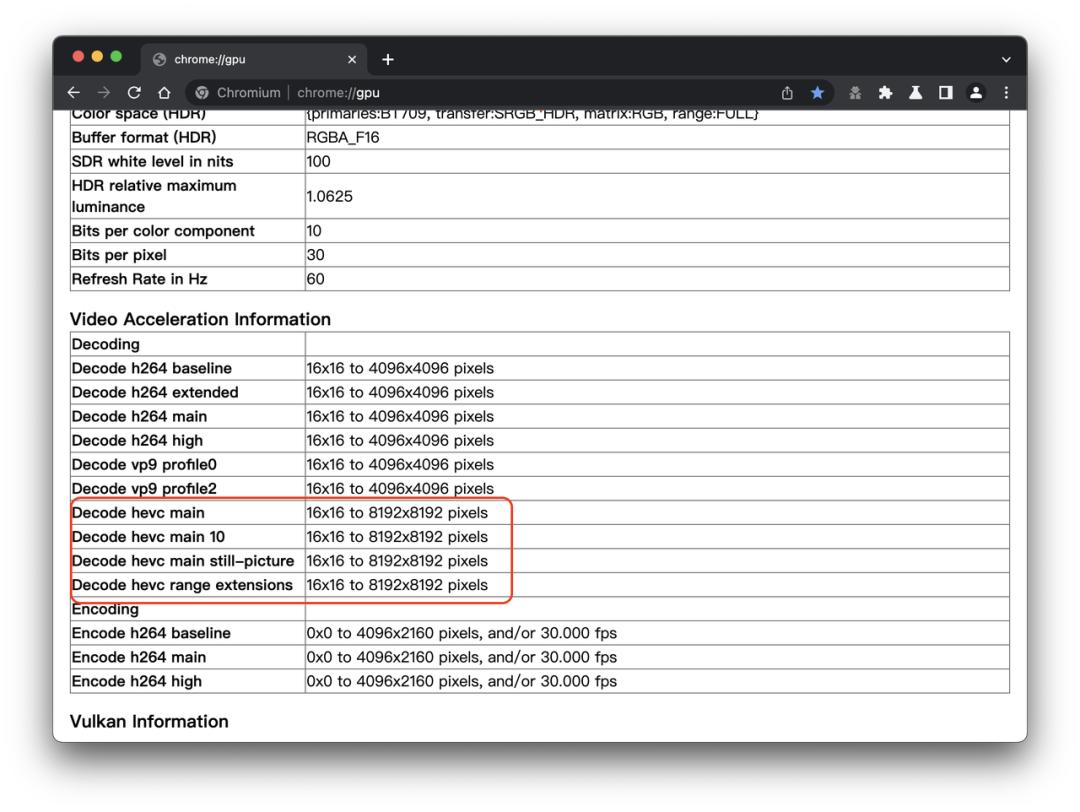Click the Encode h264 baseline row label

point(151,633)
